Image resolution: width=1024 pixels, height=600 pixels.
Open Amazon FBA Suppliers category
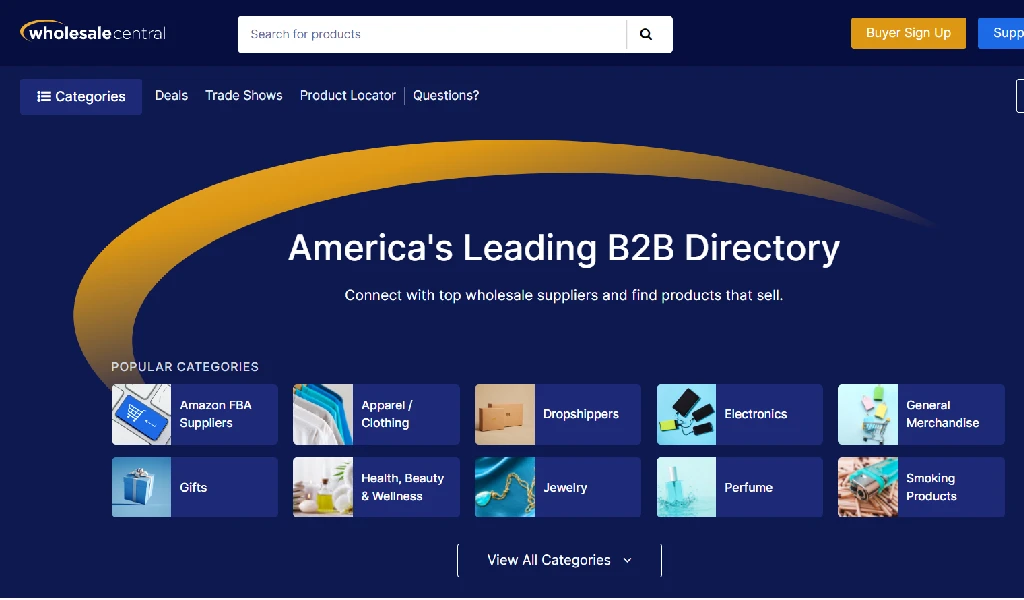(216, 414)
